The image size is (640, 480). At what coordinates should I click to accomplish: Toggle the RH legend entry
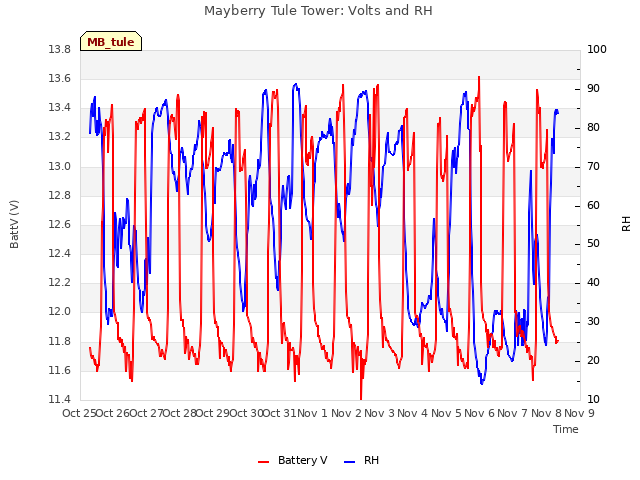(x=361, y=460)
